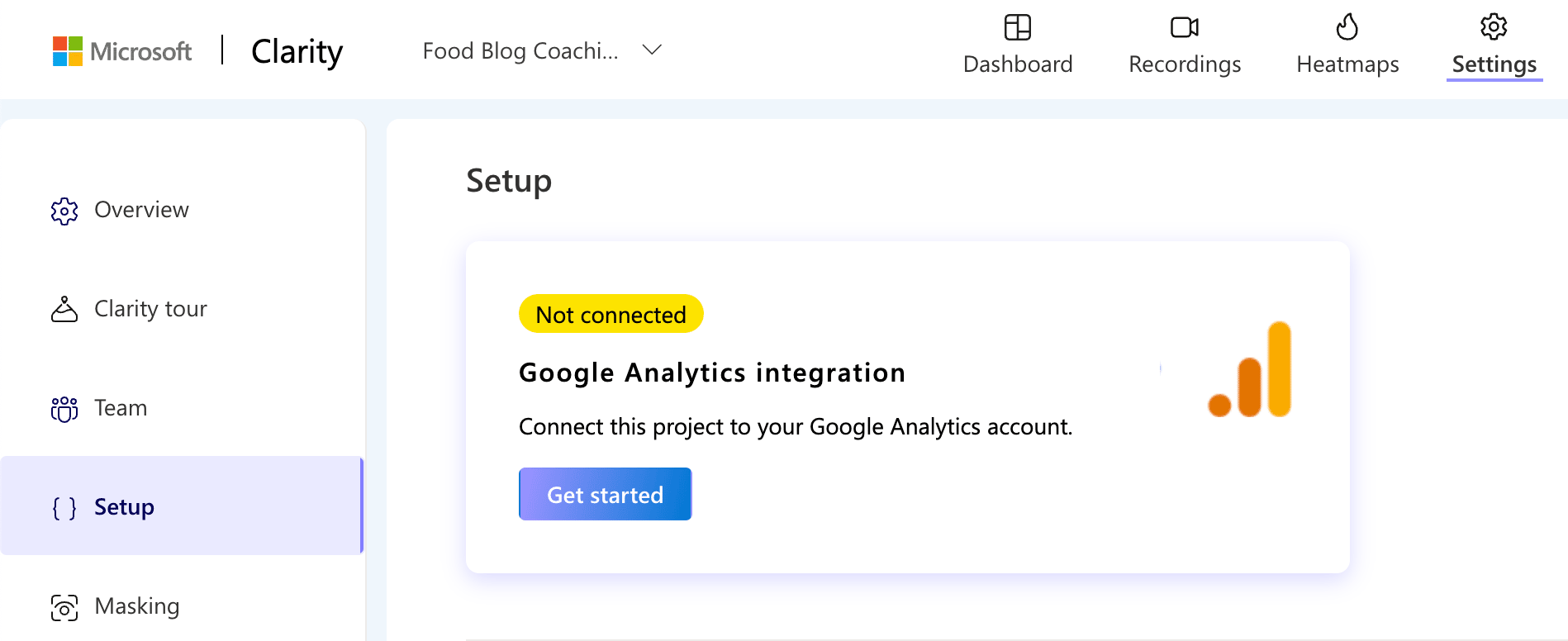This screenshot has width=1568, height=641.
Task: Click the Clarity tour icon
Action: click(x=64, y=309)
